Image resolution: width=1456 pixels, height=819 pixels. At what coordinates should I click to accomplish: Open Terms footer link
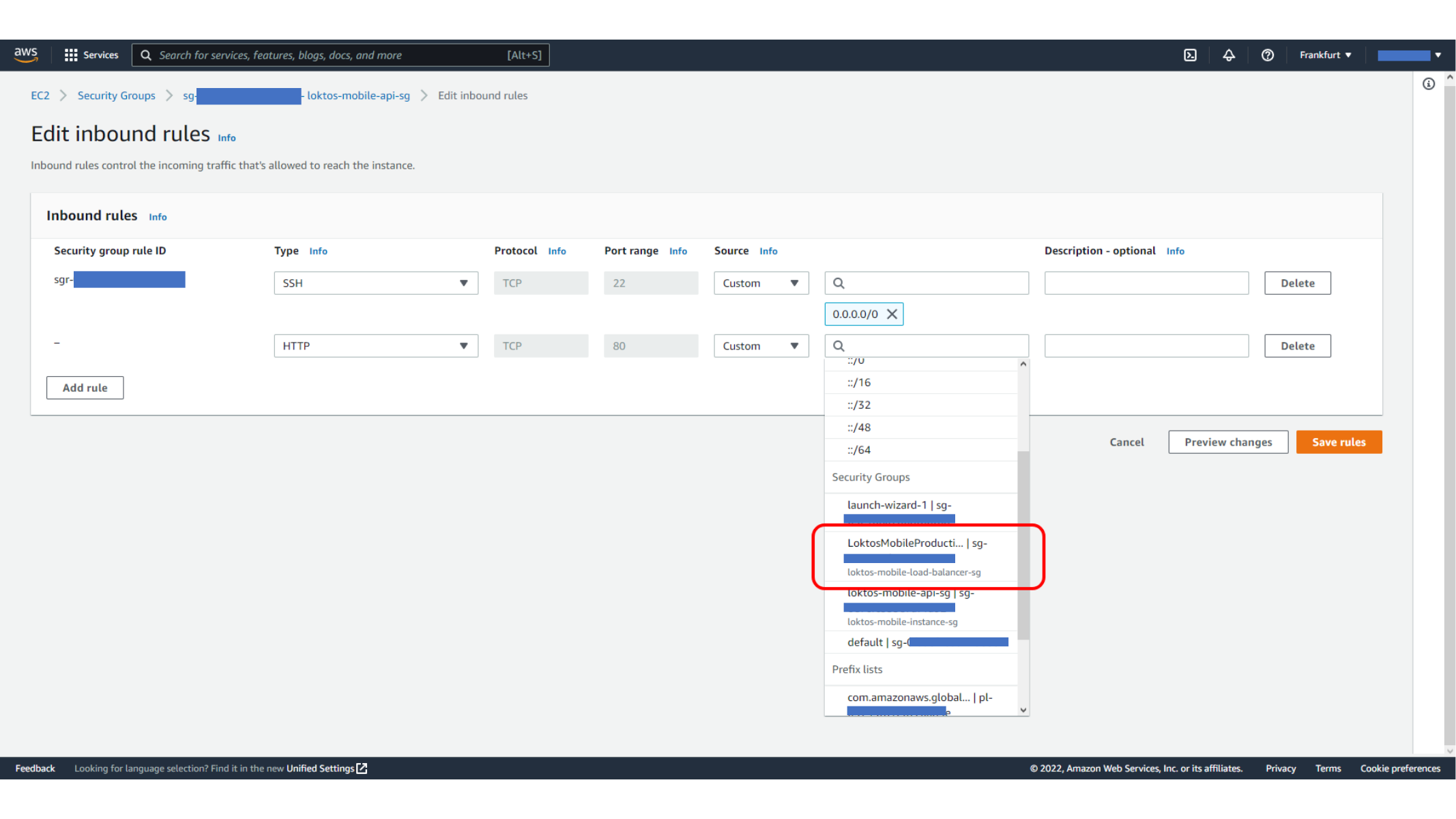coord(1328,768)
